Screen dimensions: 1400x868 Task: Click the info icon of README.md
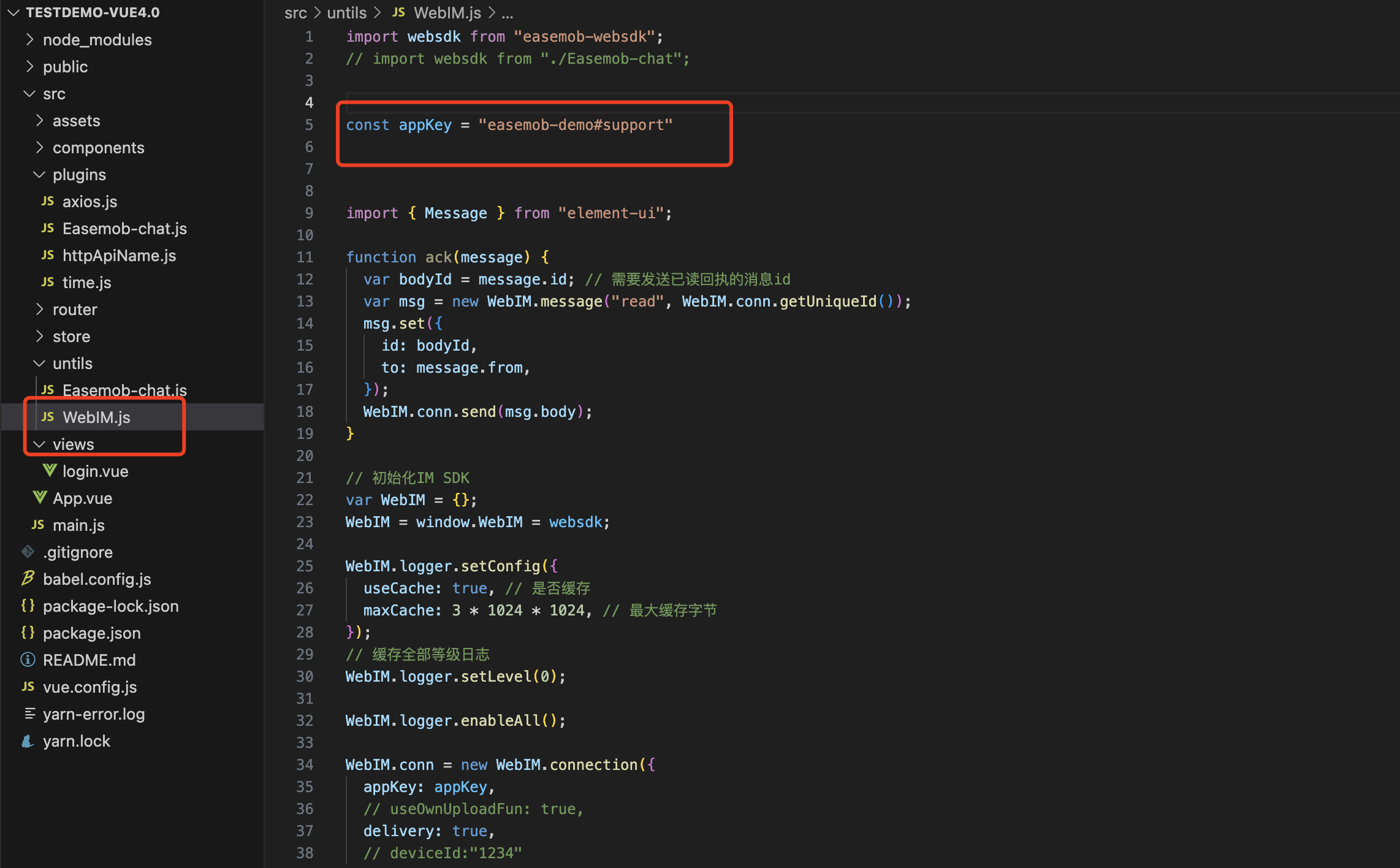pos(28,660)
